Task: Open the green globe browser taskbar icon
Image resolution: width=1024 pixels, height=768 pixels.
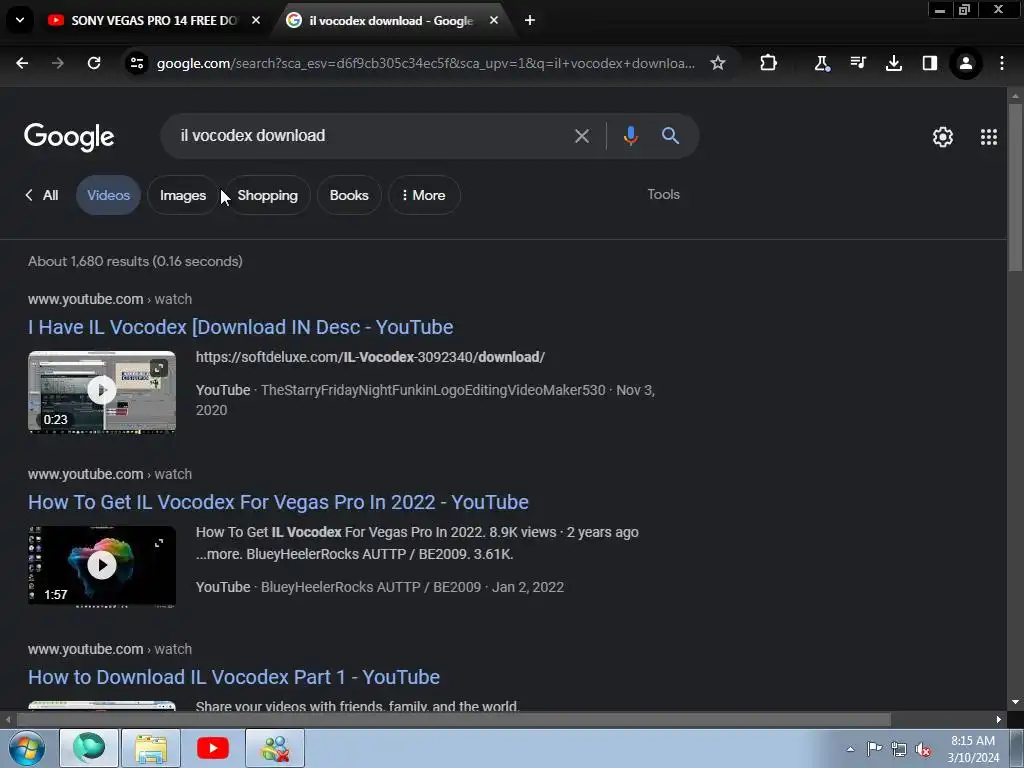Action: point(89,748)
